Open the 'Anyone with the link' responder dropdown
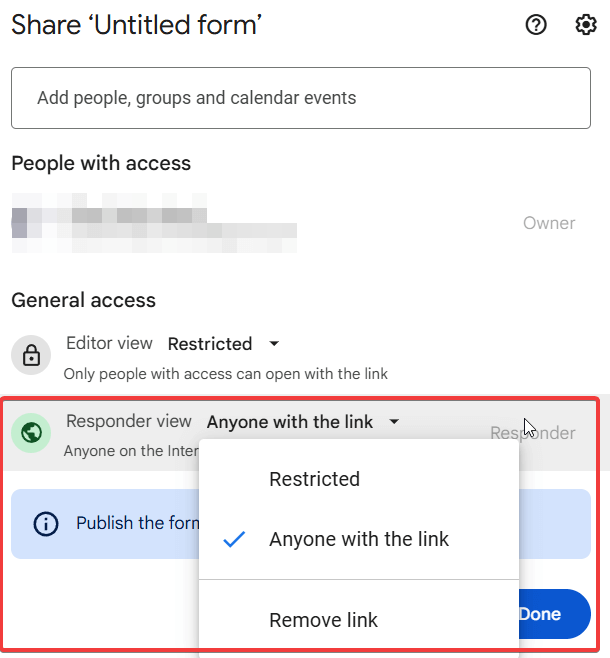 [x=290, y=422]
